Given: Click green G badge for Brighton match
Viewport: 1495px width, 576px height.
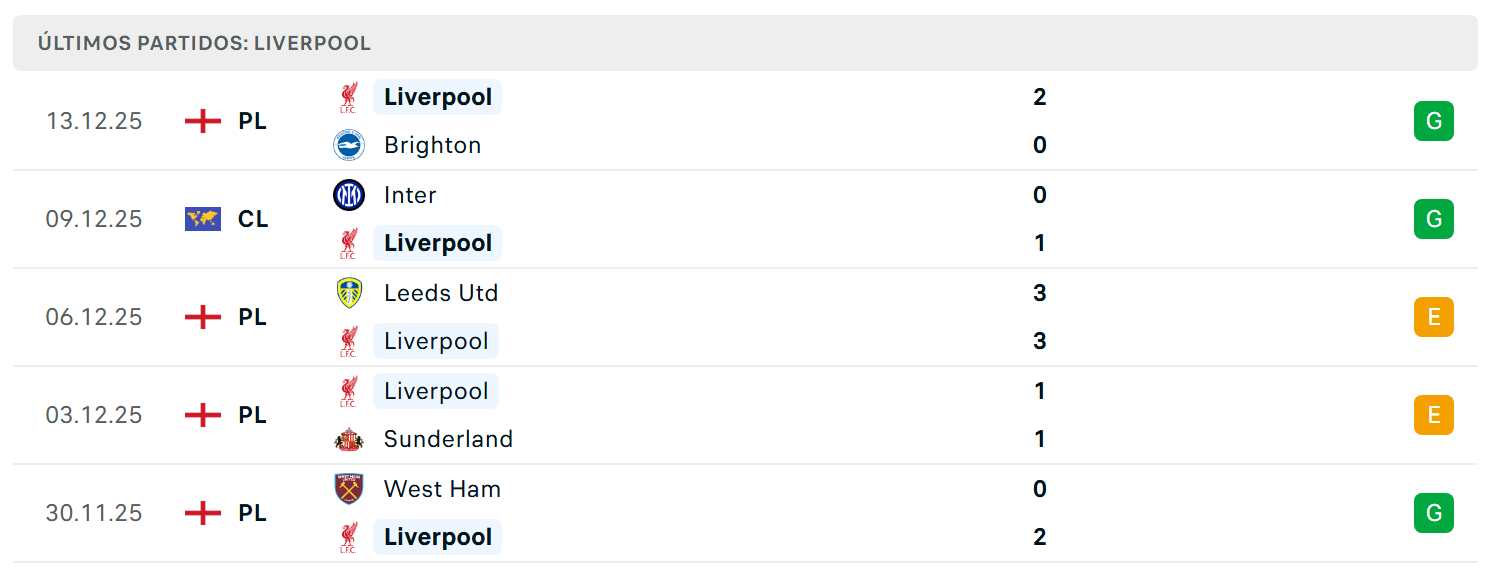Looking at the screenshot, I should click(x=1433, y=121).
